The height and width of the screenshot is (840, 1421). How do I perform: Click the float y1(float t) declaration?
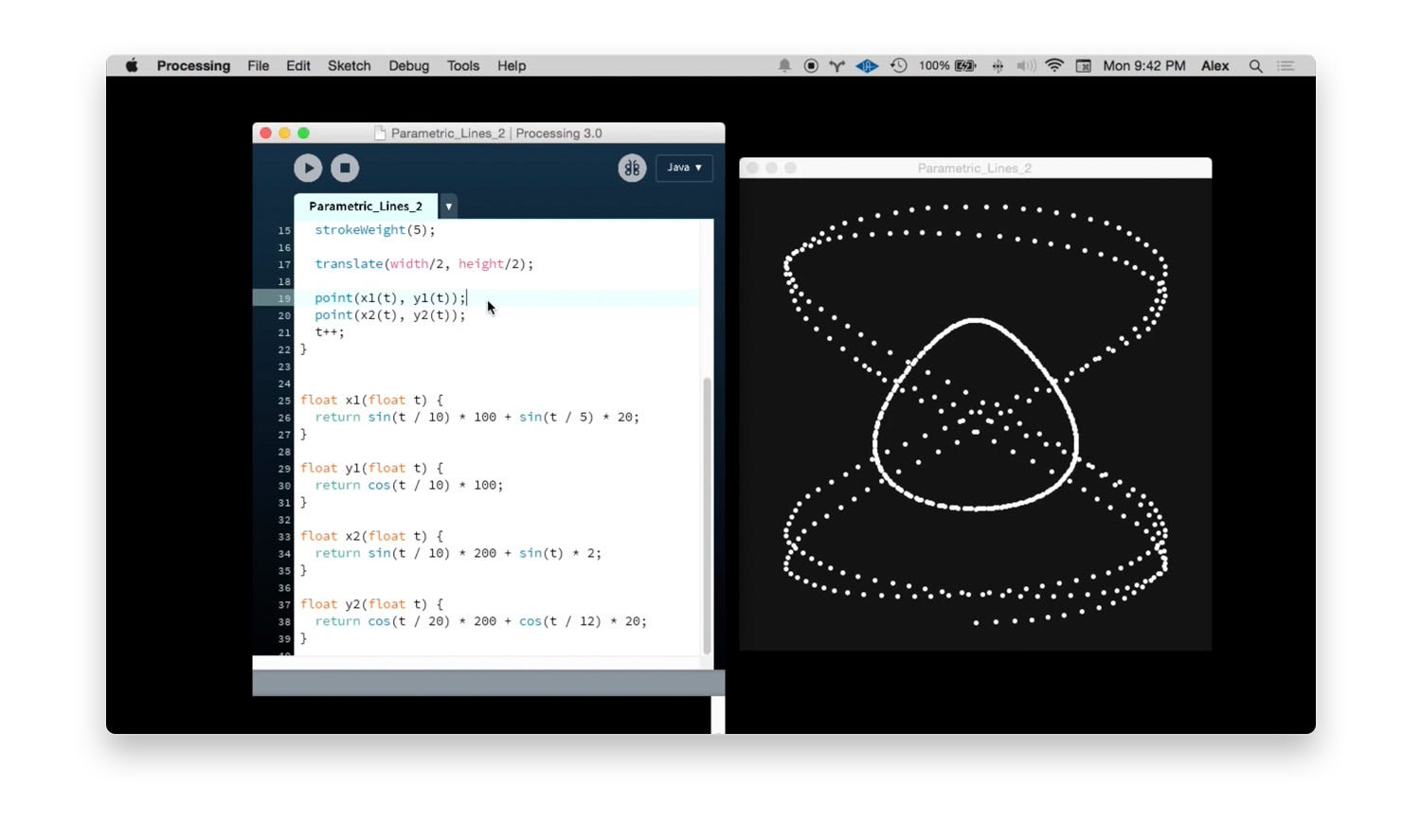click(371, 469)
